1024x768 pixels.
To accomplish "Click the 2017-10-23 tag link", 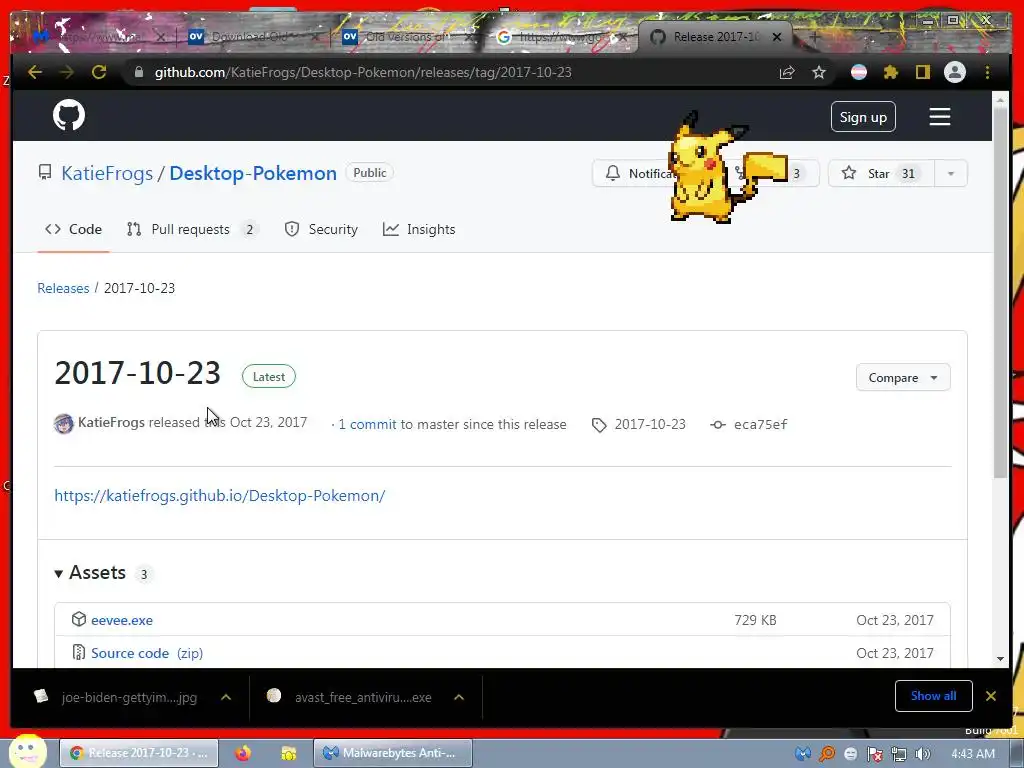I will point(650,424).
